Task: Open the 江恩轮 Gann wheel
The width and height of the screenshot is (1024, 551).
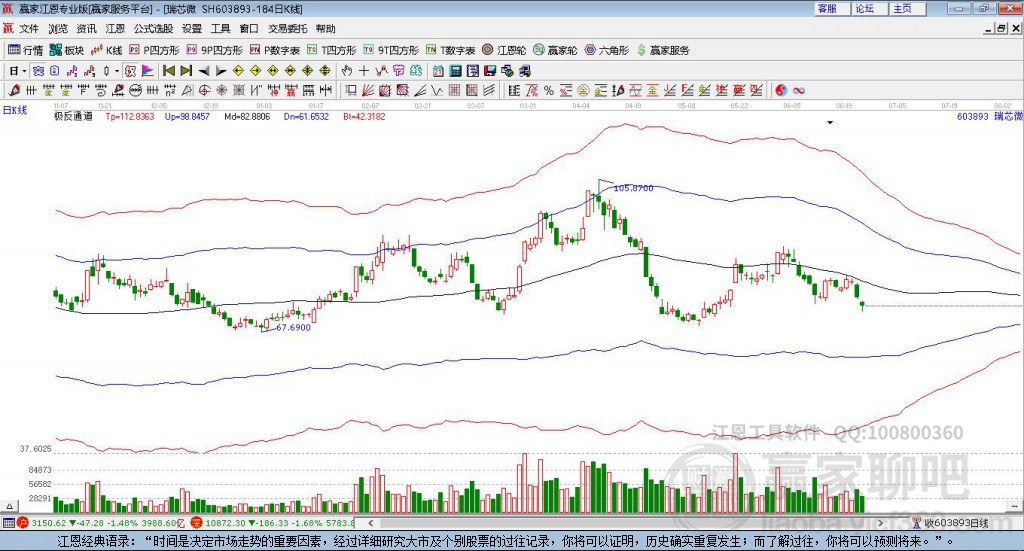Action: coord(504,50)
